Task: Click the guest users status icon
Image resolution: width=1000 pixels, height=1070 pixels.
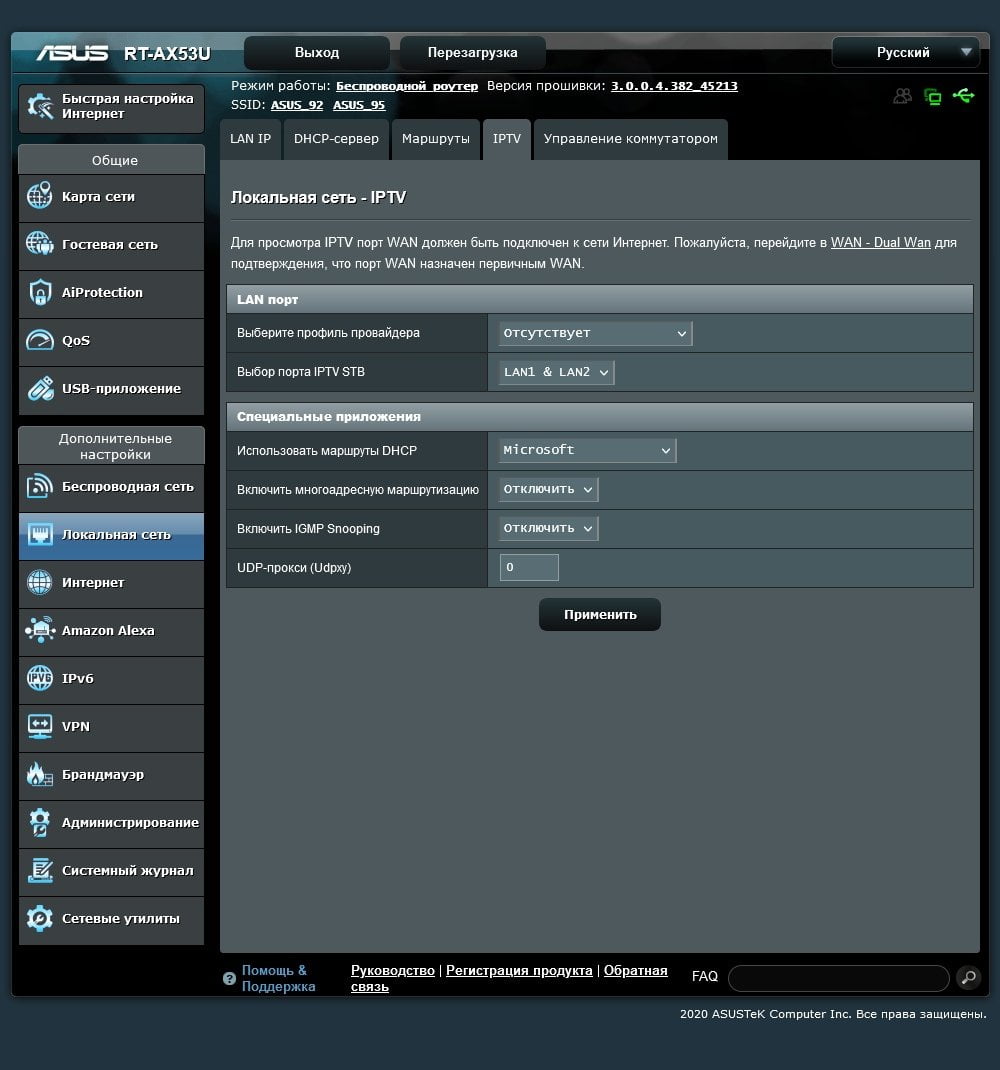Action: tap(902, 96)
